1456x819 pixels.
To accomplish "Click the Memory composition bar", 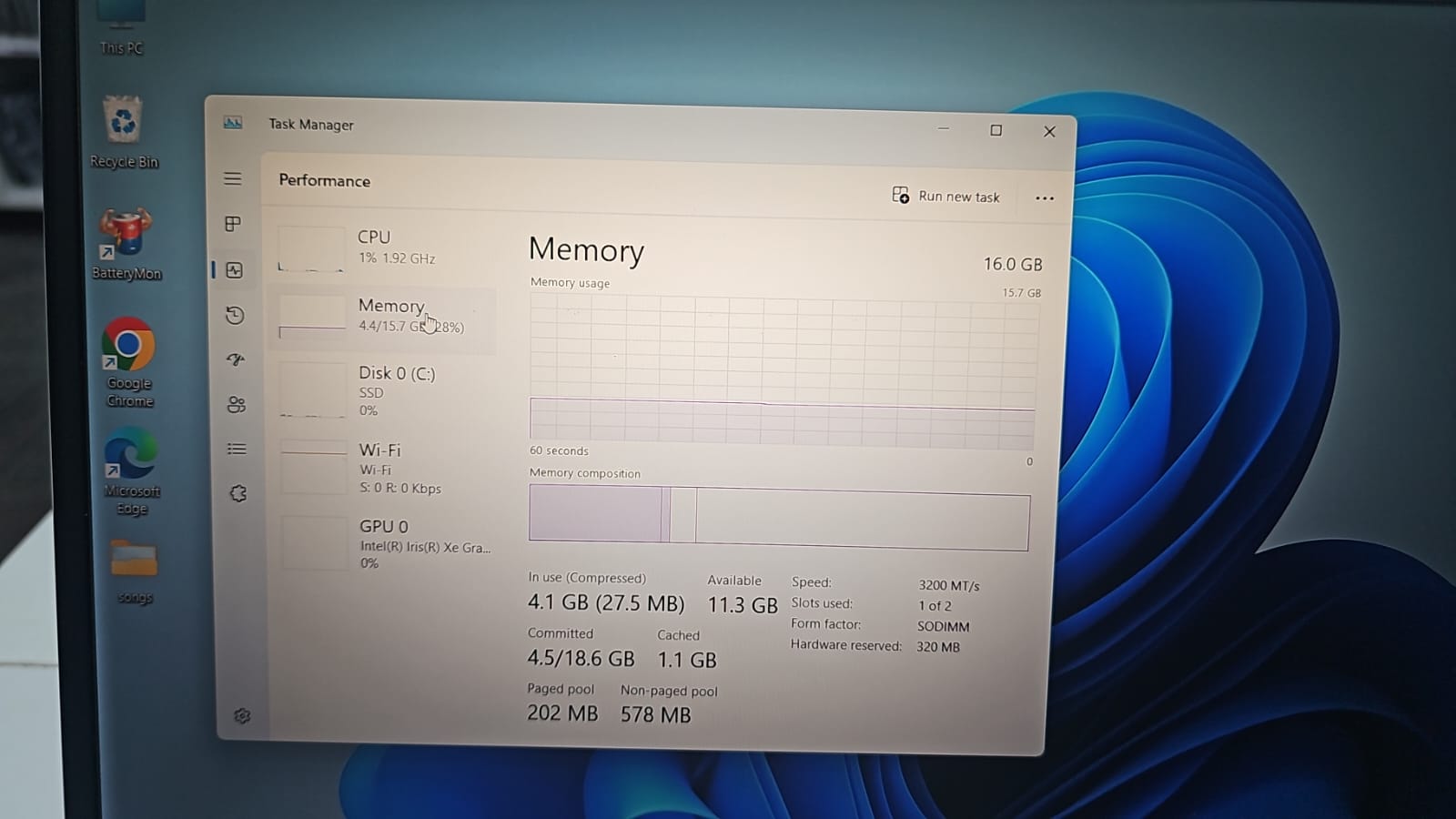I will pos(779,519).
